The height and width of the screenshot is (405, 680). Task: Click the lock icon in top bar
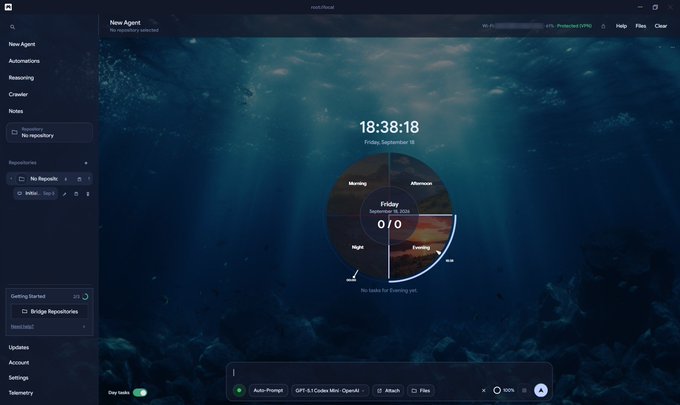(x=603, y=26)
